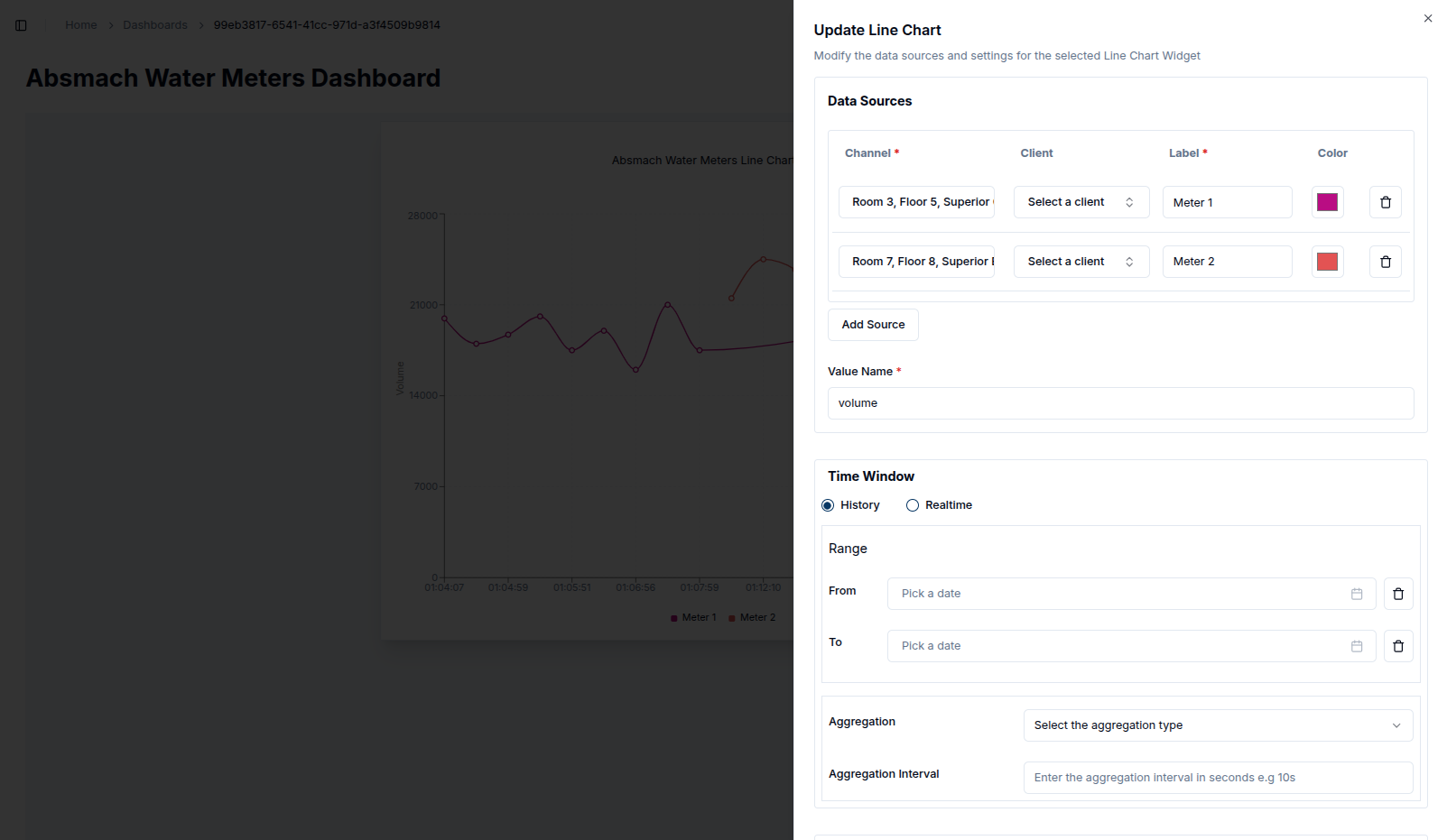
Task: Click the Add Source button
Action: click(x=872, y=324)
